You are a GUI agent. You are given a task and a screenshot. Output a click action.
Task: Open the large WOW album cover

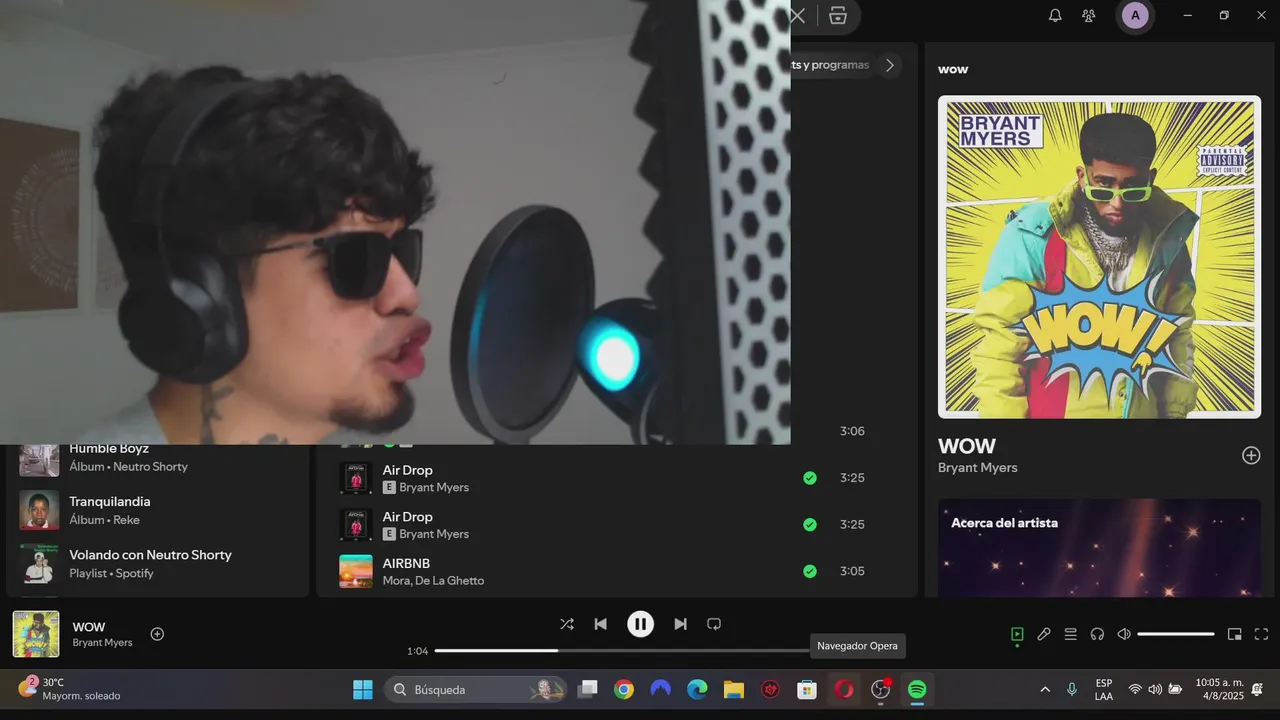(1099, 257)
